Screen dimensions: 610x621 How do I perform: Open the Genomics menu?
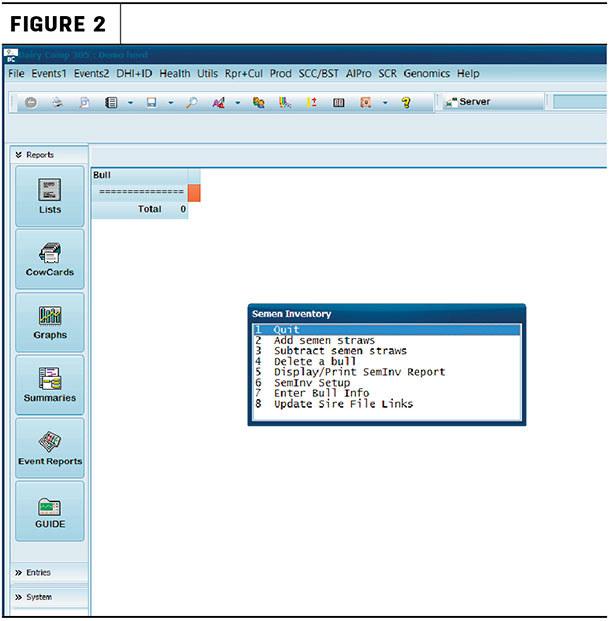427,74
